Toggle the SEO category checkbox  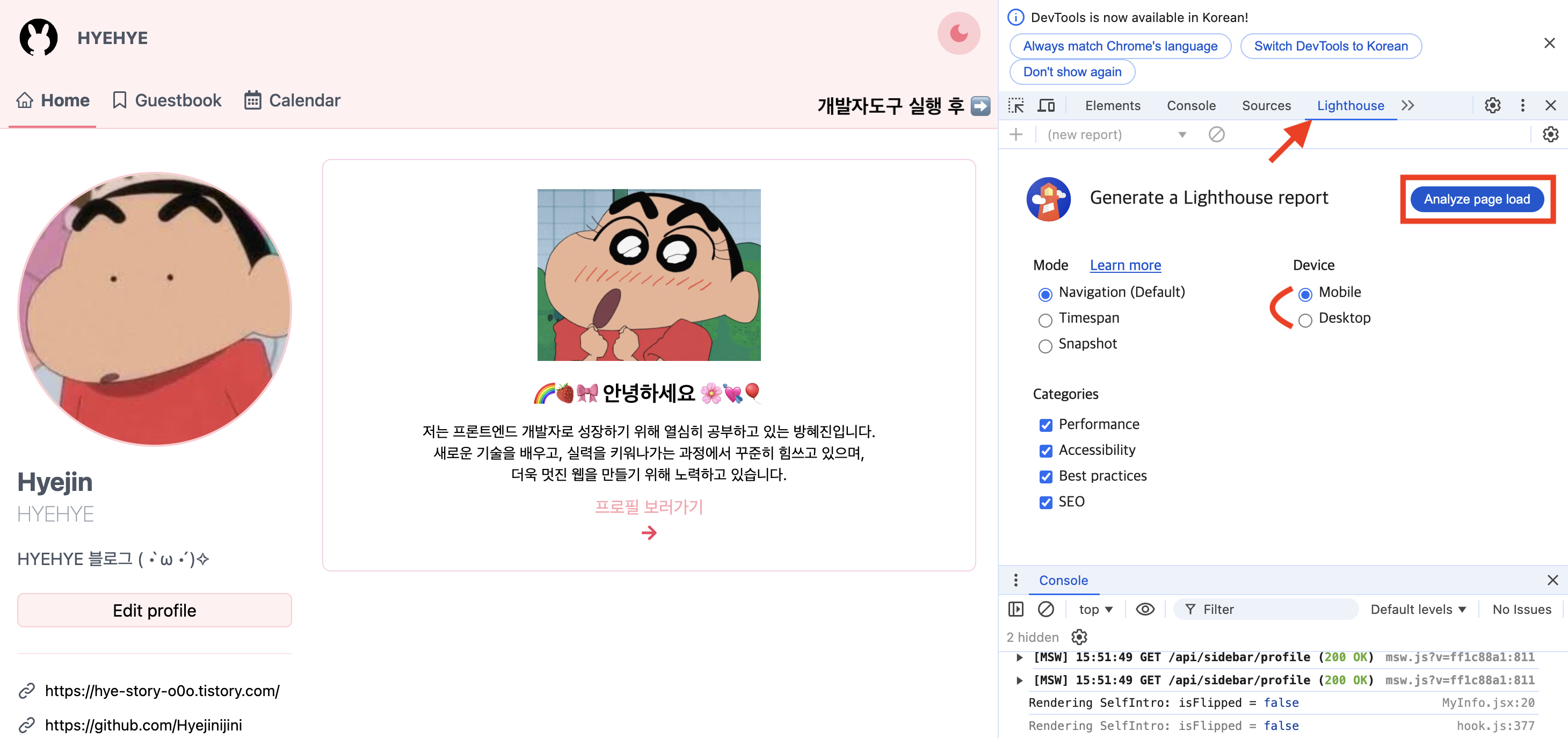(x=1045, y=502)
